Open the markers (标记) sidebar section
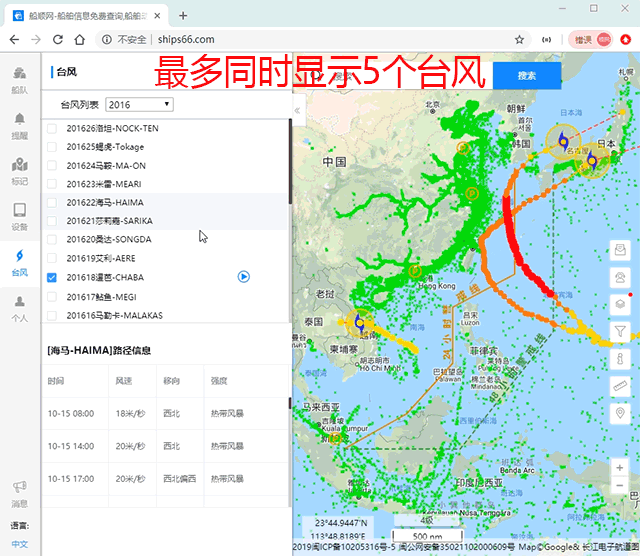 coord(20,171)
